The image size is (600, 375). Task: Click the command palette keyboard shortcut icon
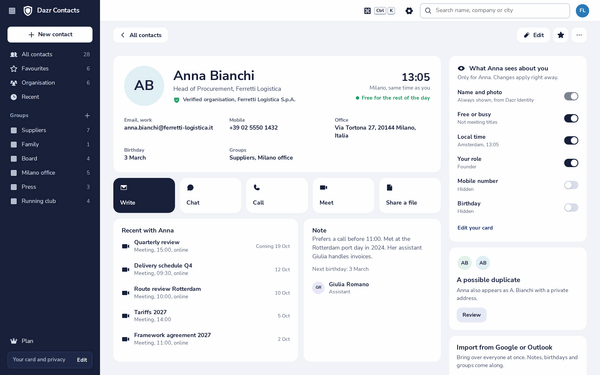pyautogui.click(x=367, y=11)
